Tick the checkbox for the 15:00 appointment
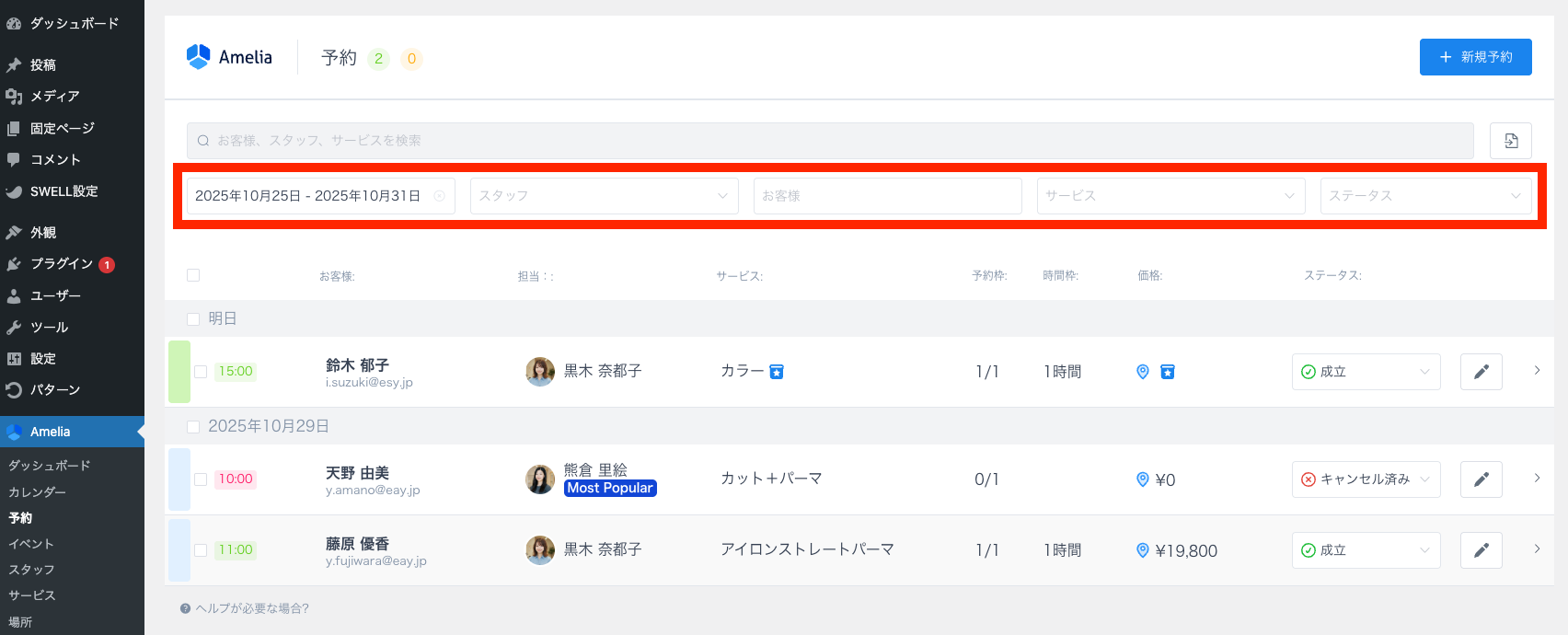1568x635 pixels. (x=201, y=372)
